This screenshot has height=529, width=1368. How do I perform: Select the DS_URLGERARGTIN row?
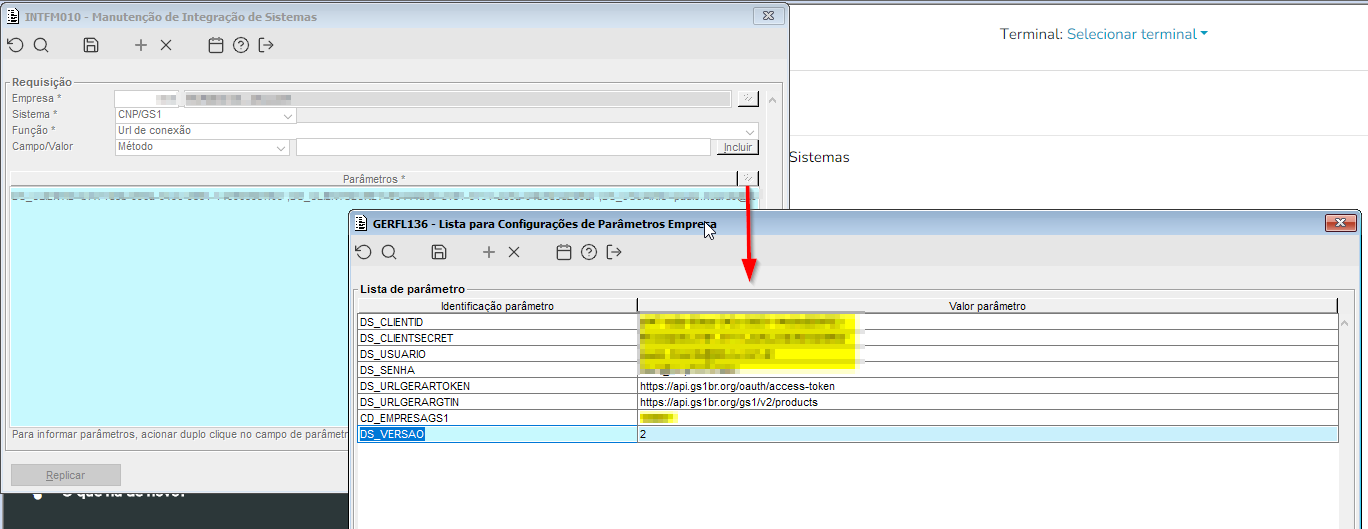coord(848,402)
